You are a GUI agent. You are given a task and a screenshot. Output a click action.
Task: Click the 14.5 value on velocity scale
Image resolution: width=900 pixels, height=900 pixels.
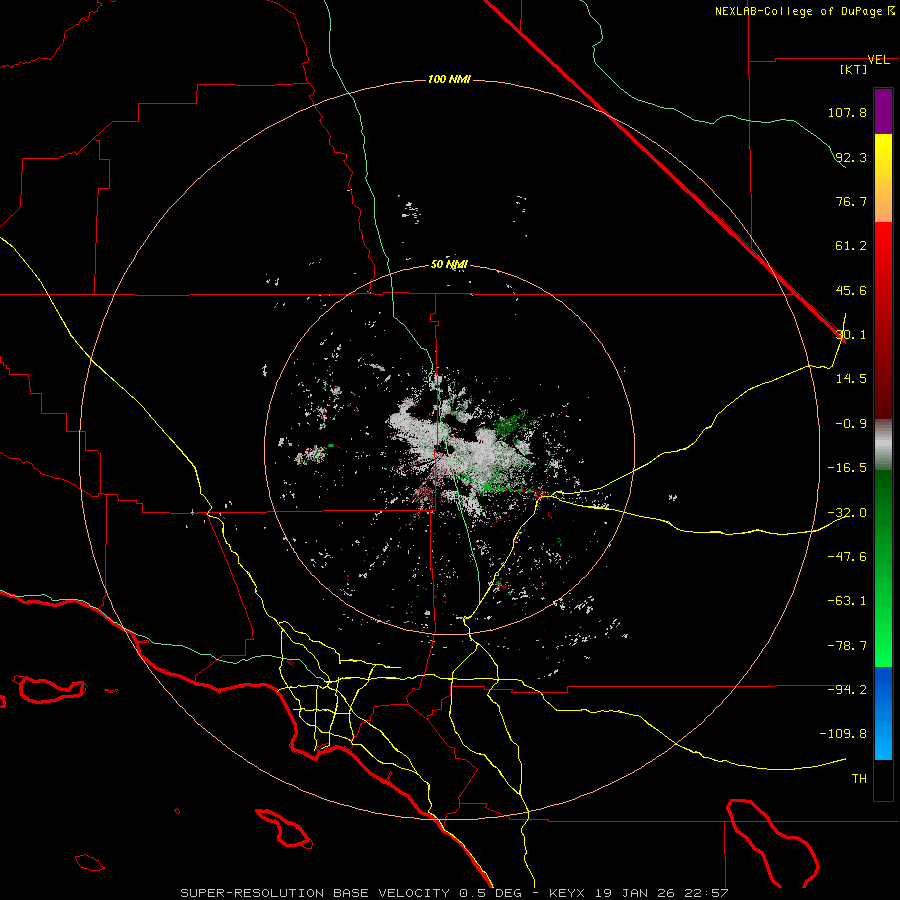(851, 379)
